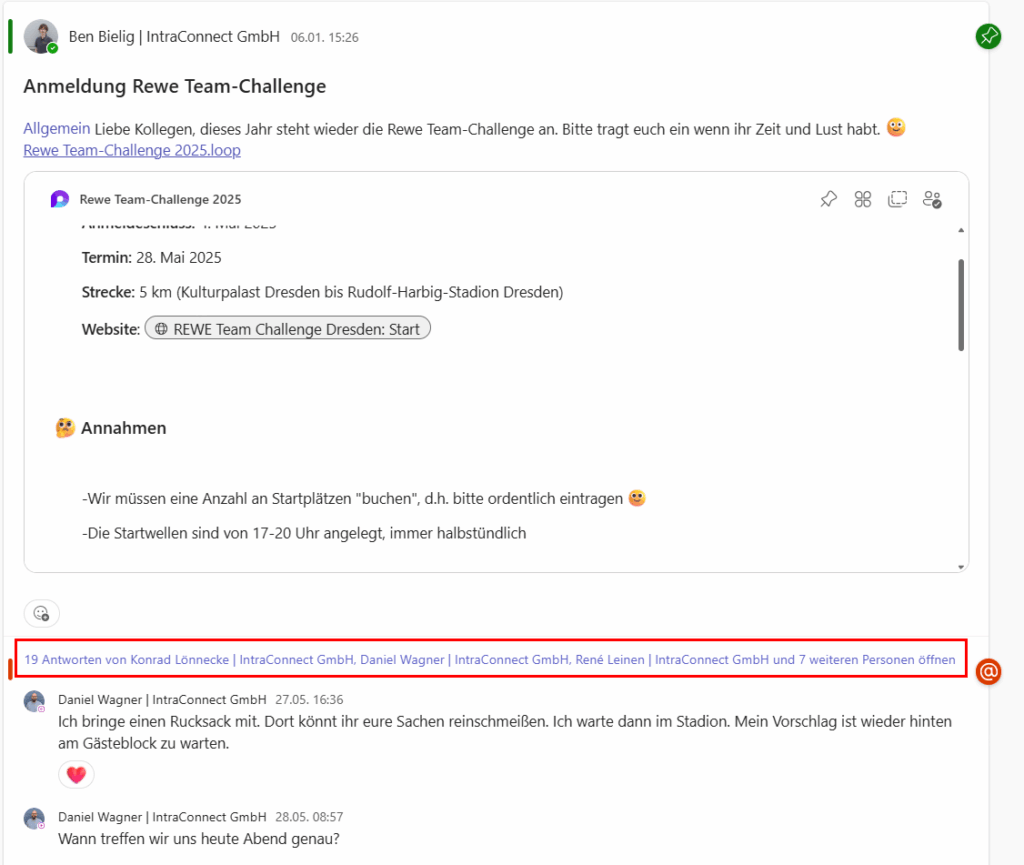Open the Loop apps grid icon
The height and width of the screenshot is (865, 1024).
(x=863, y=199)
